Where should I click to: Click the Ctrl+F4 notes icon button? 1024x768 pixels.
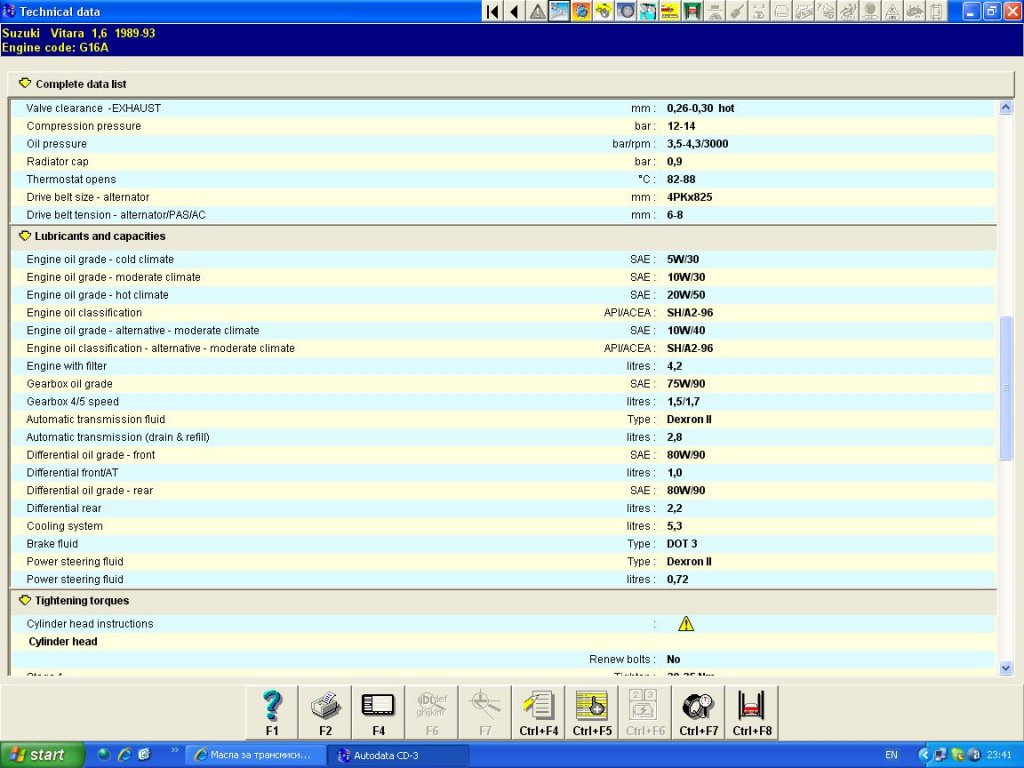(x=538, y=712)
